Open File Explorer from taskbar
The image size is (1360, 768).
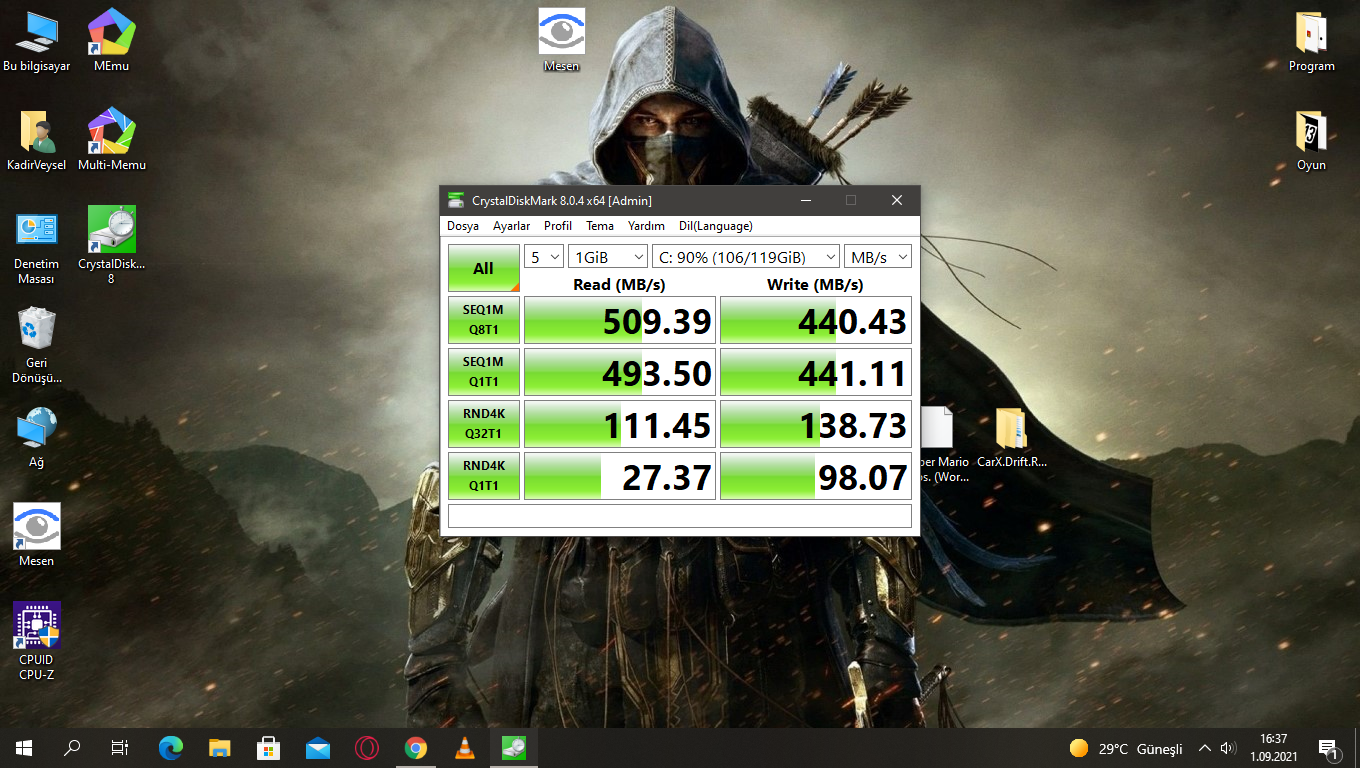pyautogui.click(x=220, y=748)
